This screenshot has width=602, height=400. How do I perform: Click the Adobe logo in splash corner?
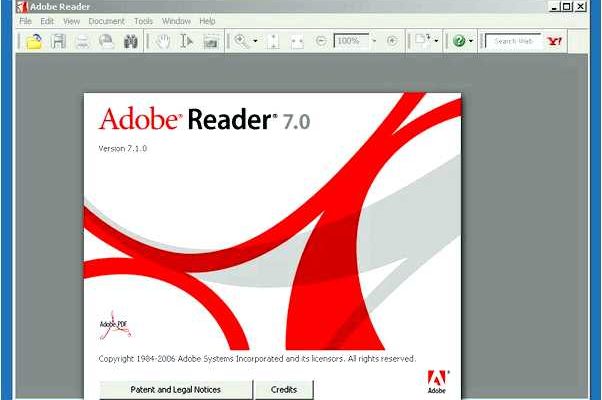(x=437, y=382)
